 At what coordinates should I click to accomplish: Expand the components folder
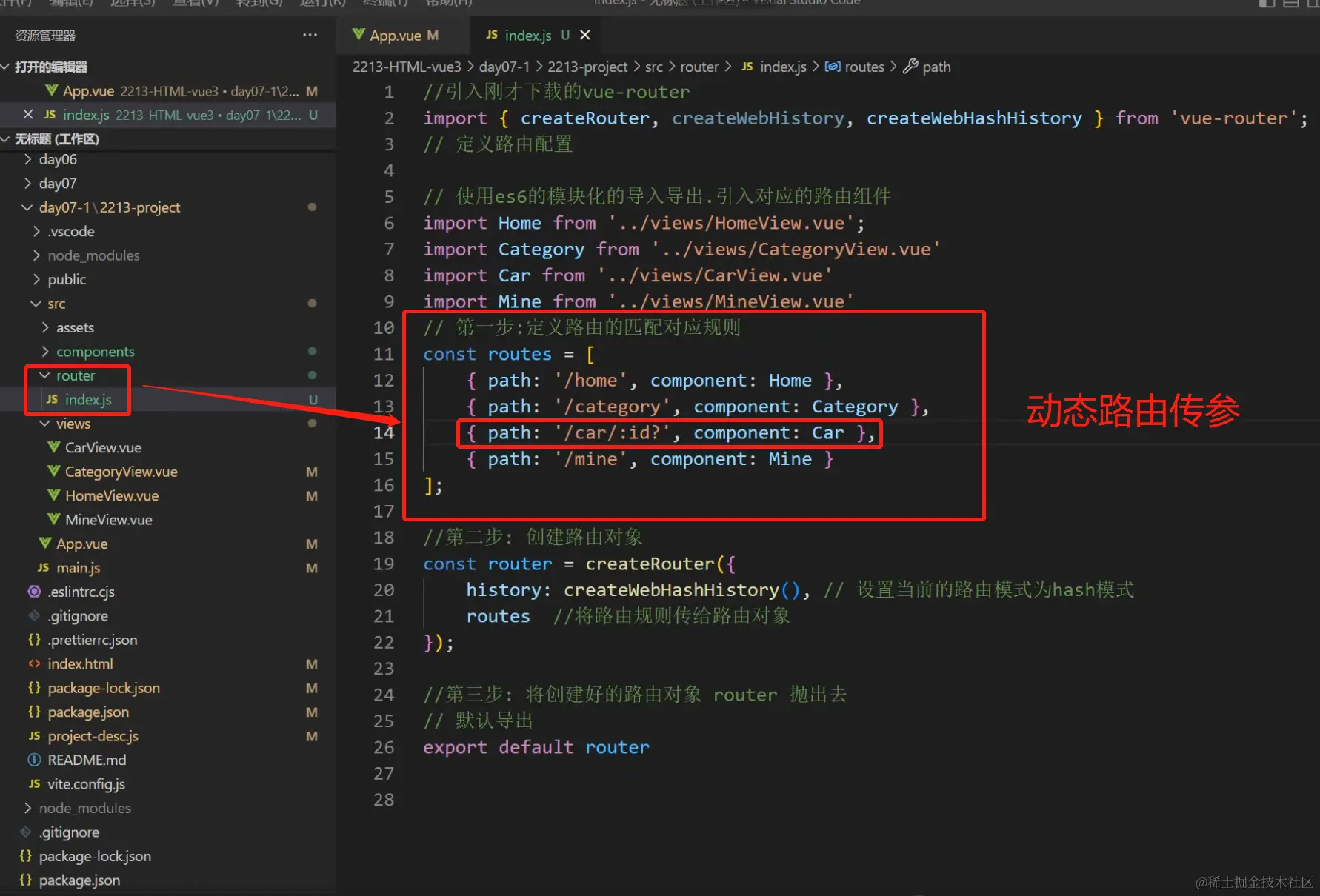pos(46,351)
